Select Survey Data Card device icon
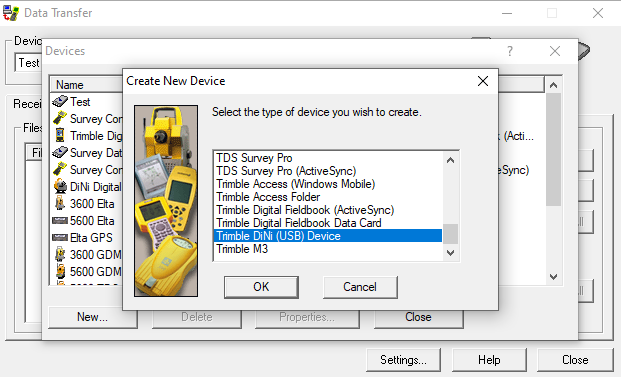 (60, 152)
